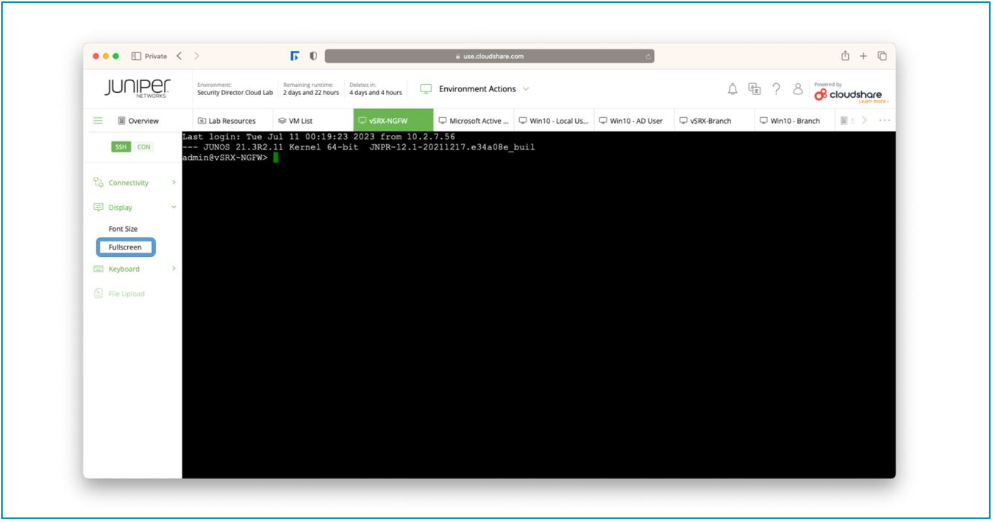Screen dimensions: 993x523
Task: Open the user account profile icon
Action: pos(797,89)
